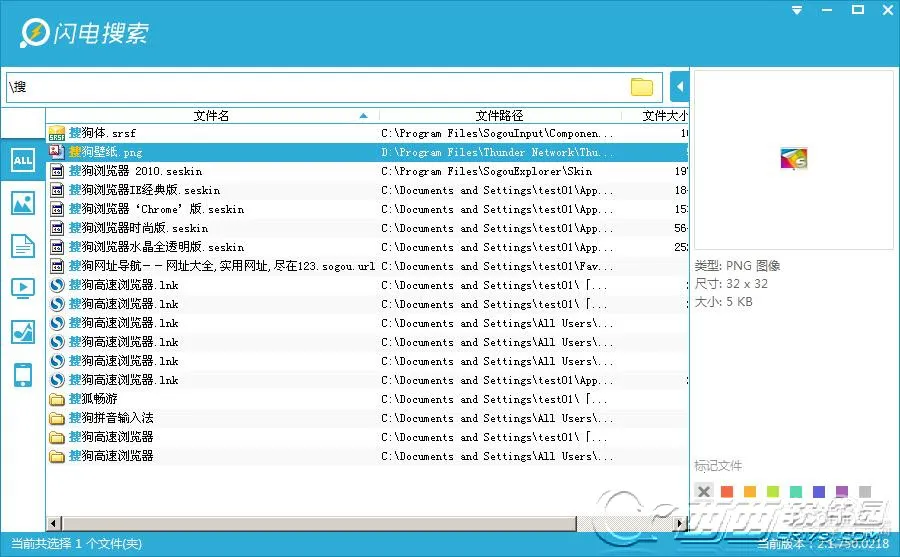Image resolution: width=900 pixels, height=557 pixels.
Task: Clear file mark with the gray X
Action: (704, 491)
